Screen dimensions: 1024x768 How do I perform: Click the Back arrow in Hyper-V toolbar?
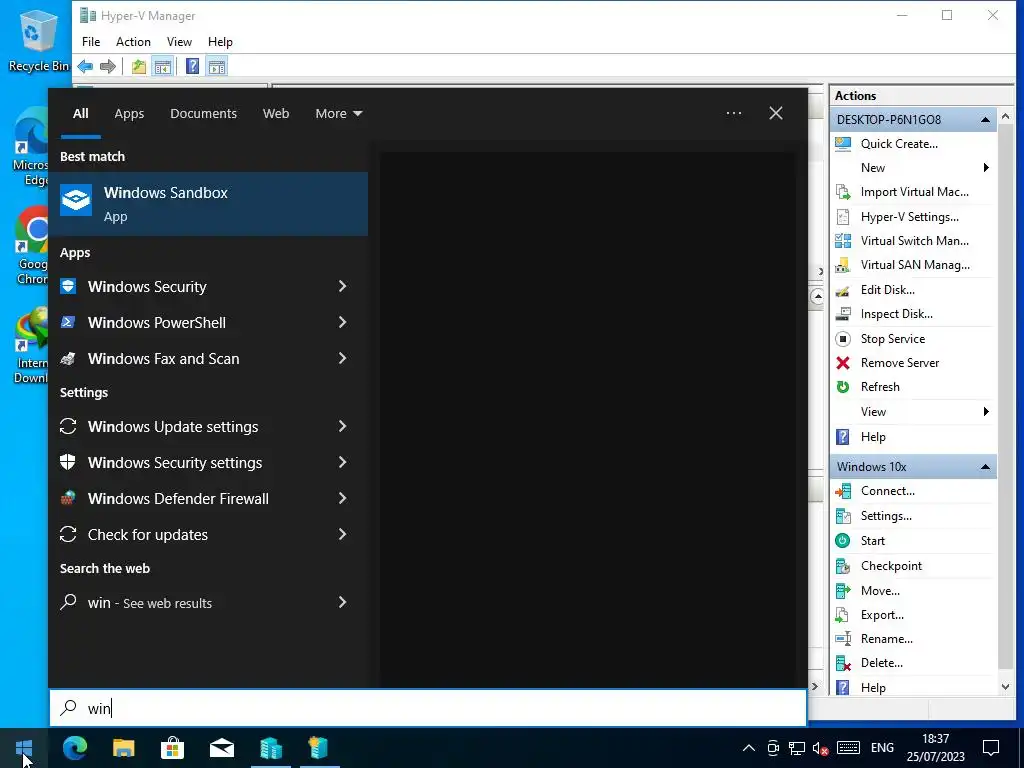point(85,67)
